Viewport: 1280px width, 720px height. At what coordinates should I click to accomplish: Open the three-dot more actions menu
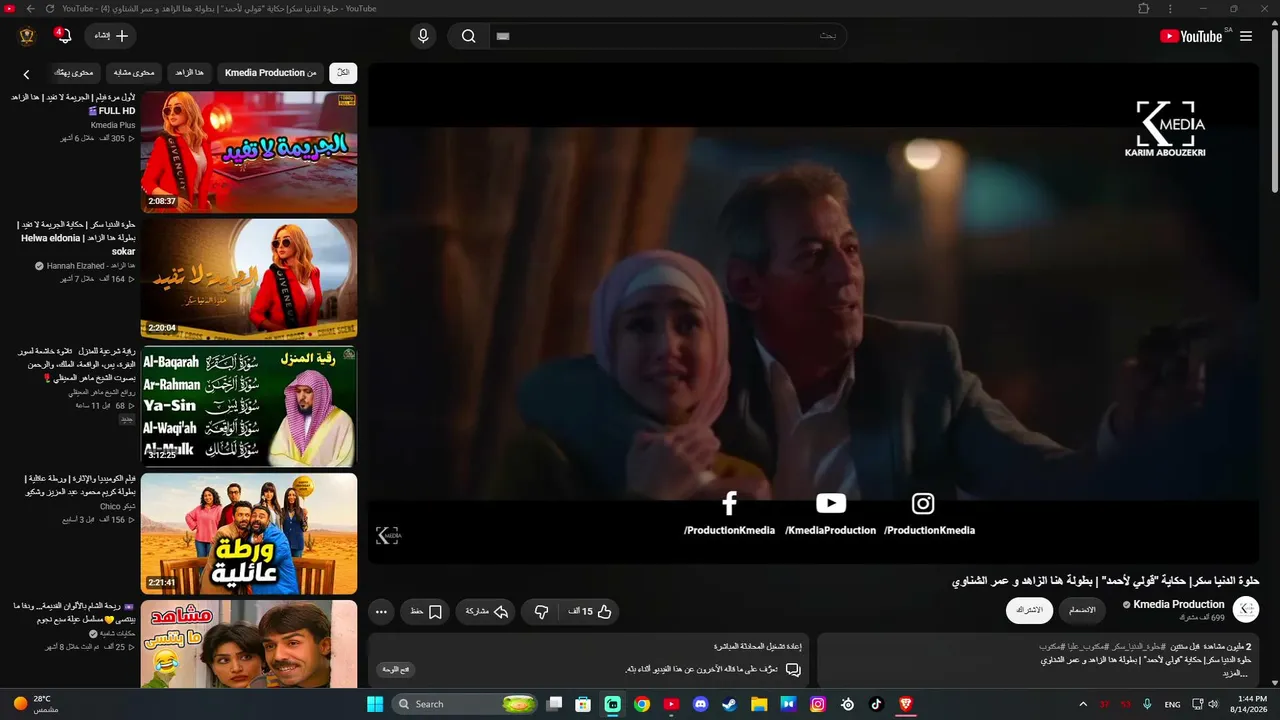point(381,612)
